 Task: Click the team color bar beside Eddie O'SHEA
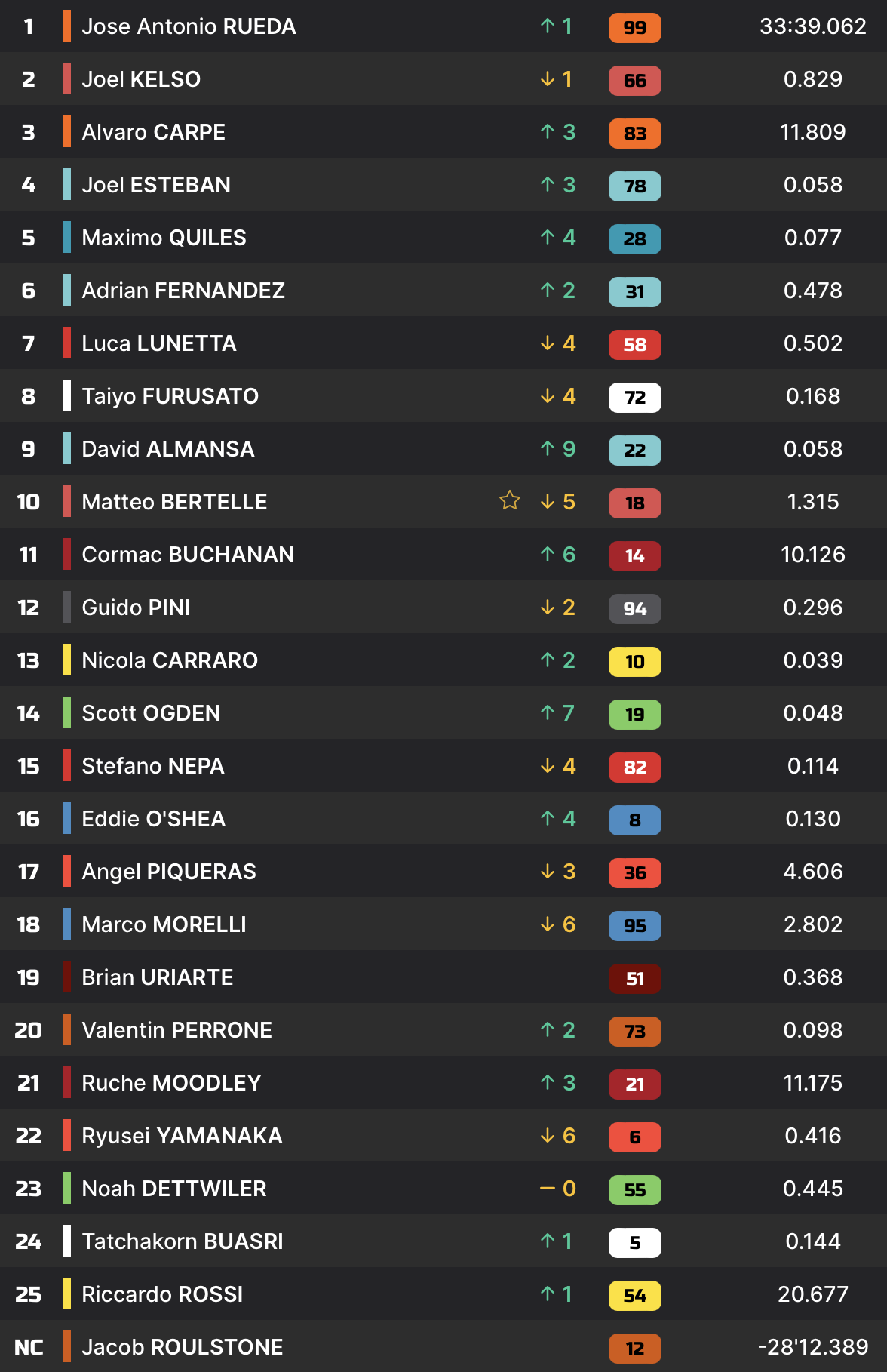point(67,819)
